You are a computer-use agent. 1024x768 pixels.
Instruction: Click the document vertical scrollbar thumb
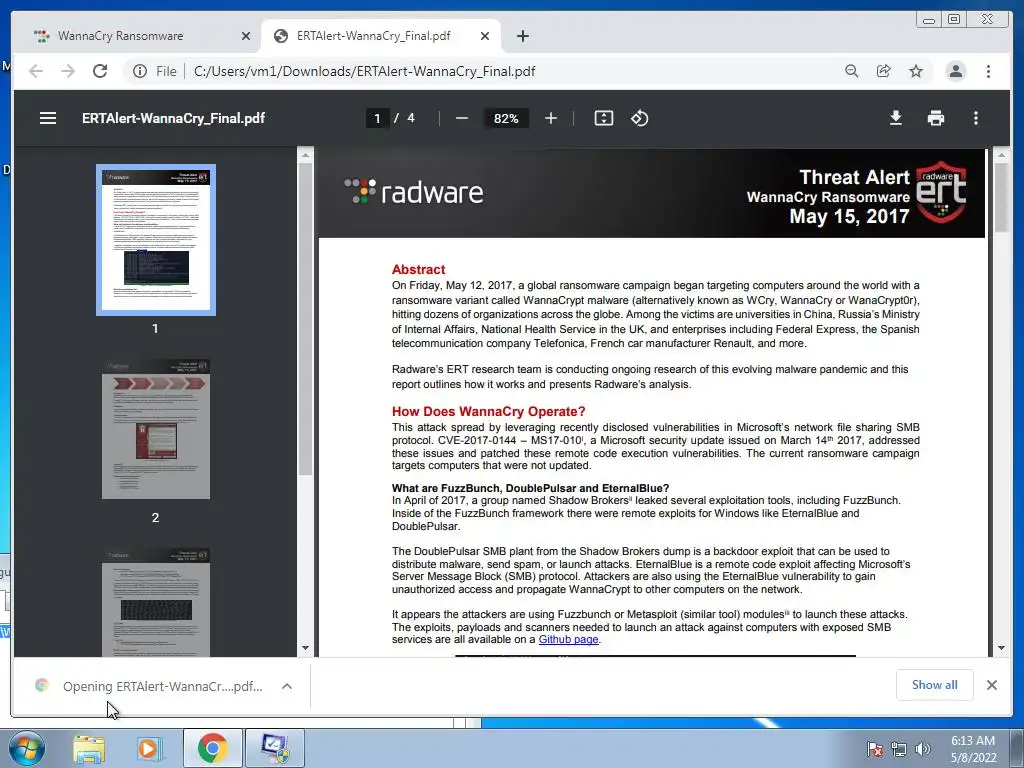pyautogui.click(x=1001, y=197)
